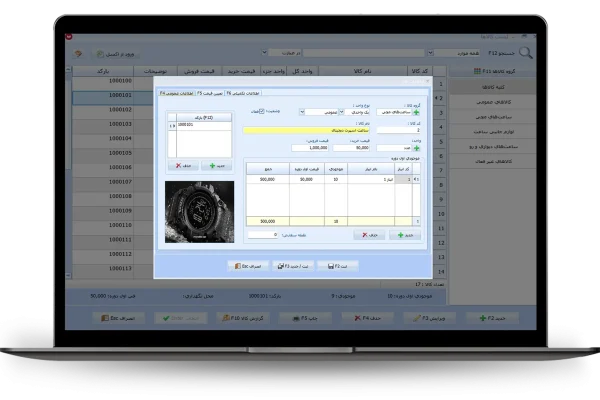Click the sale price column header in the main table
Viewport: 600px width, 400px height.
click(199, 71)
